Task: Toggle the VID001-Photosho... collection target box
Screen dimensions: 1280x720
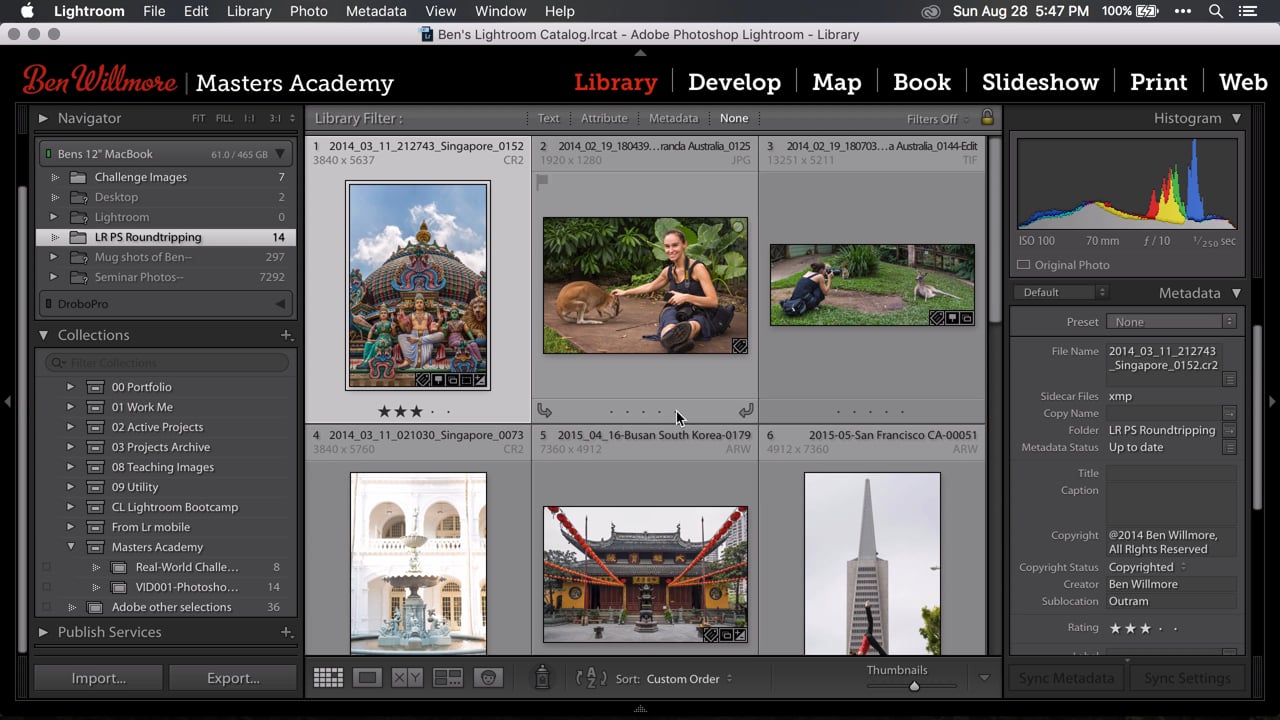Action: click(x=46, y=587)
